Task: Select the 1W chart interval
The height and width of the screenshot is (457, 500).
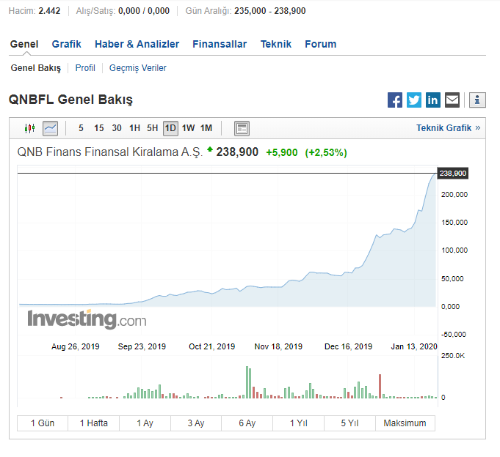Action: (188, 128)
